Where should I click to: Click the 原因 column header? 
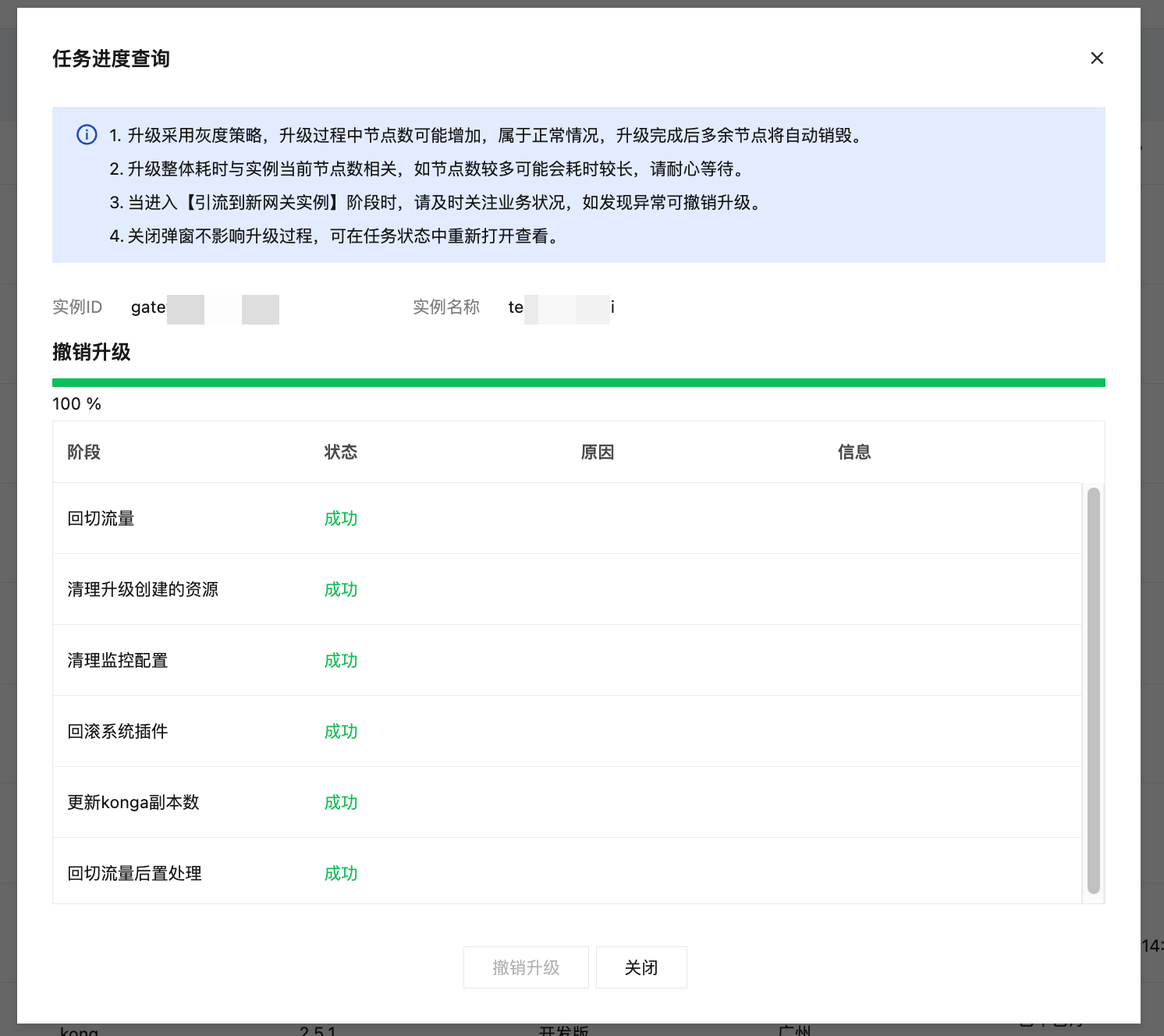pyautogui.click(x=598, y=452)
